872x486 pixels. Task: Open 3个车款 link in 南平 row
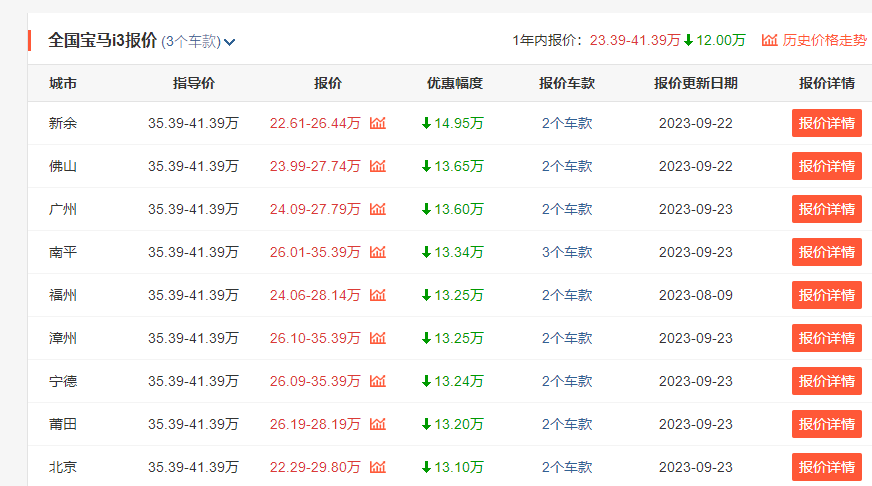coord(567,252)
